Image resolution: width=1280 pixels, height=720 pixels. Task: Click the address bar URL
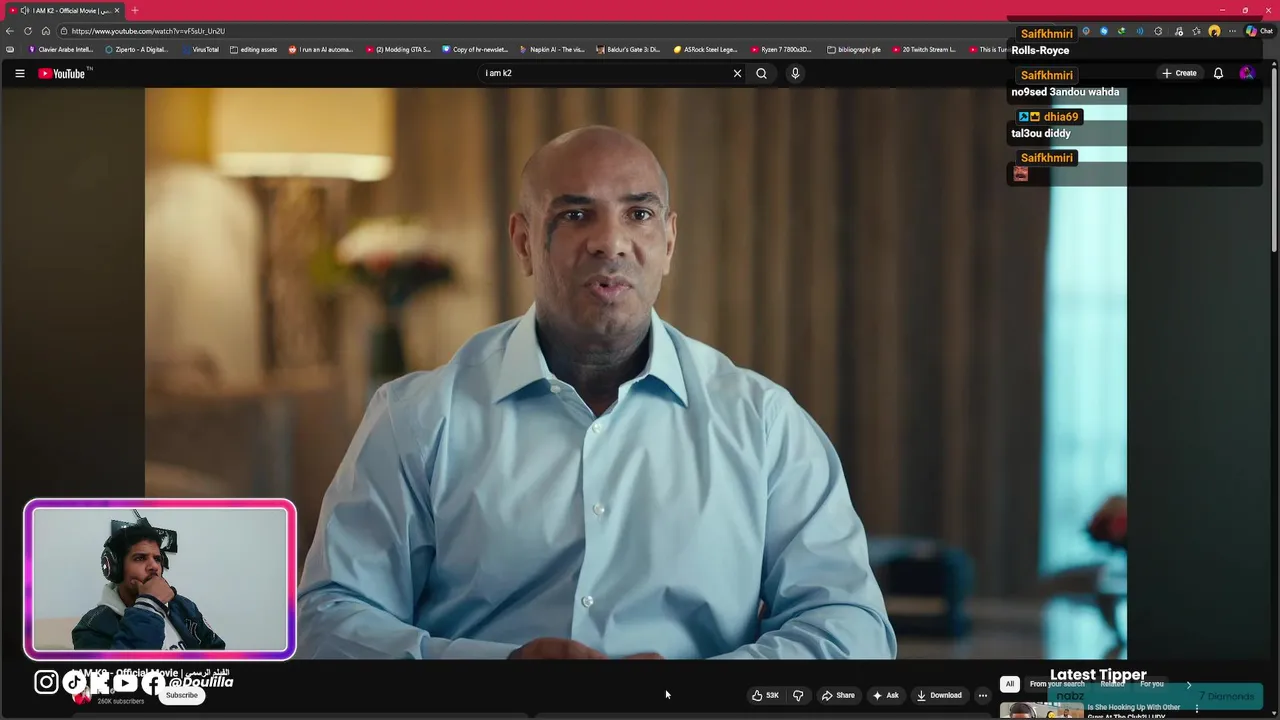(x=148, y=31)
